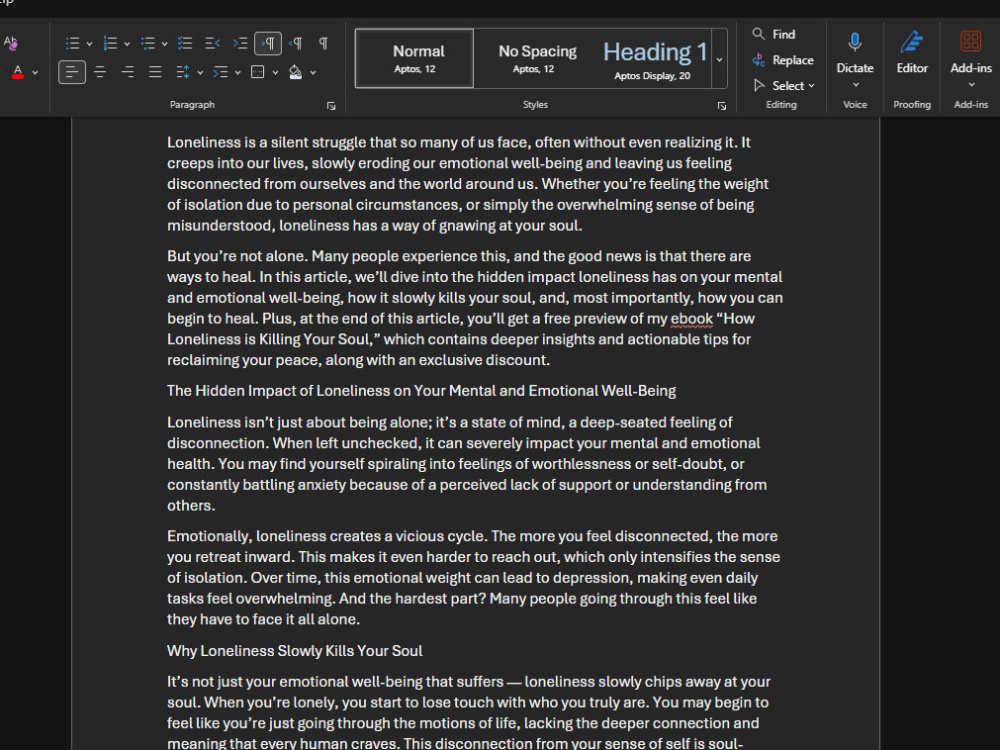Toggle align right
This screenshot has width=1000, height=750.
[x=128, y=72]
